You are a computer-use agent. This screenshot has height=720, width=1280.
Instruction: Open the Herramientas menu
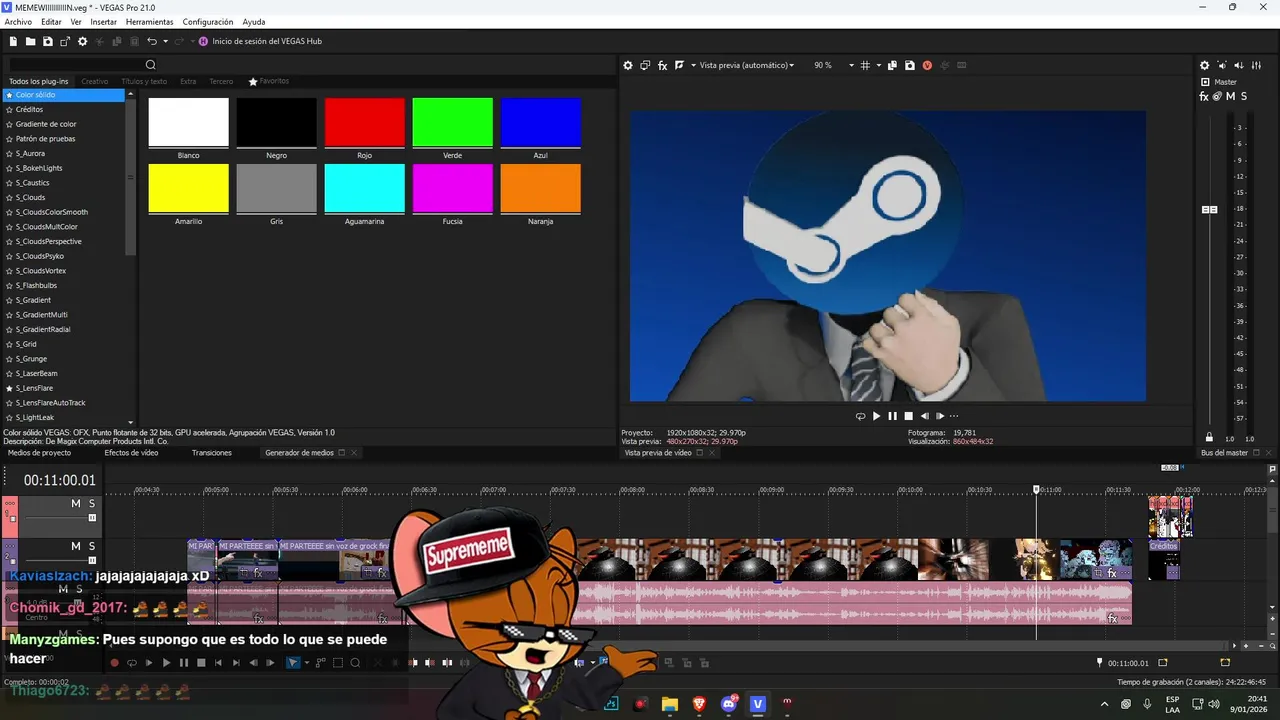tap(149, 21)
